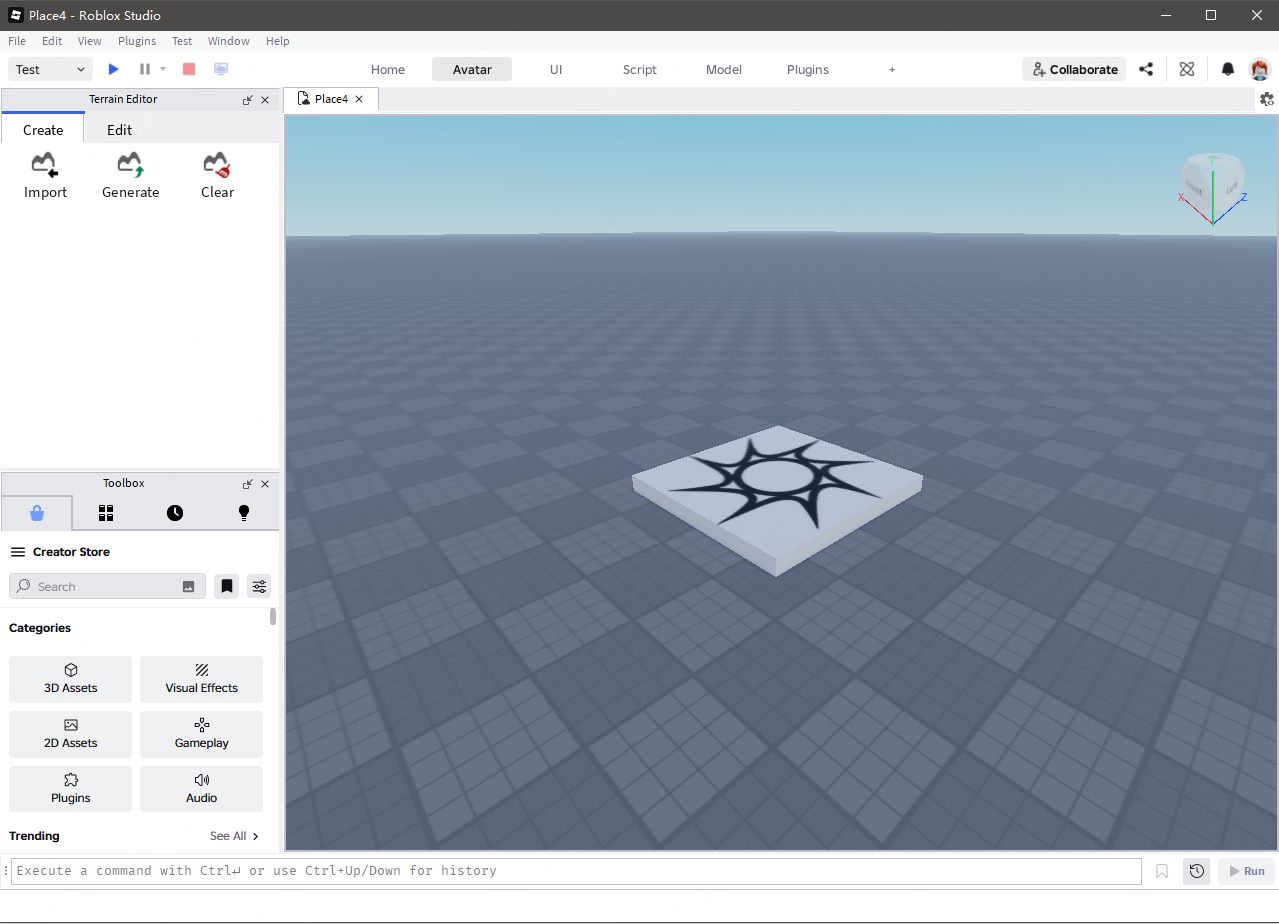
Task: Close the Place4 tab
Action: [x=359, y=99]
